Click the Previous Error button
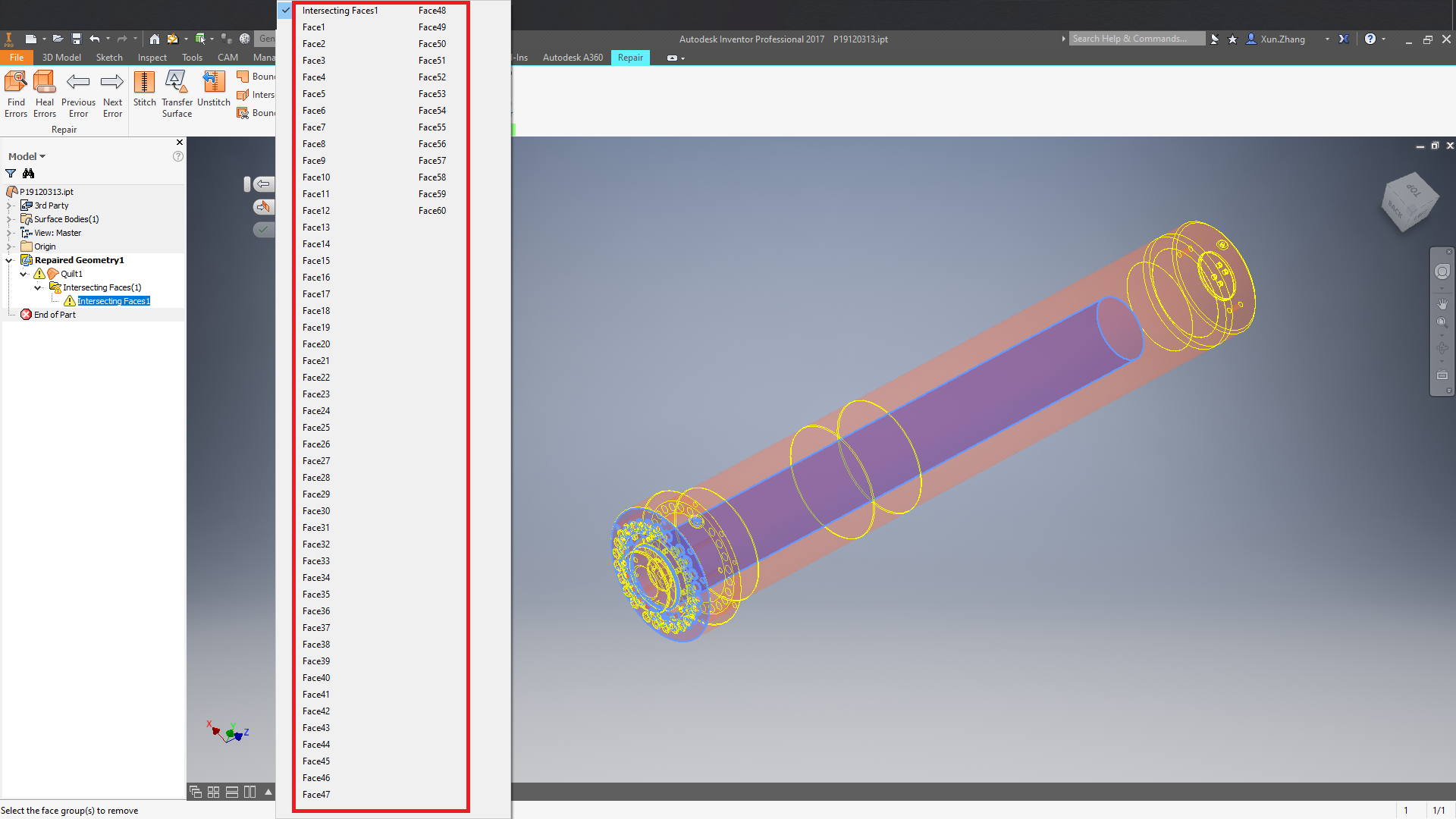 78,91
